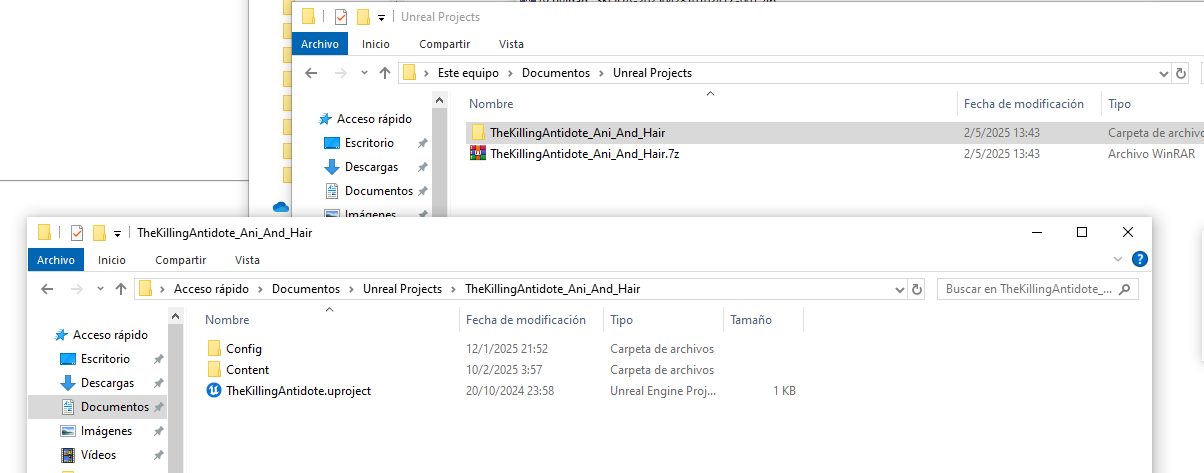Select the Config folder icon
1204x473 pixels.
[x=214, y=349]
